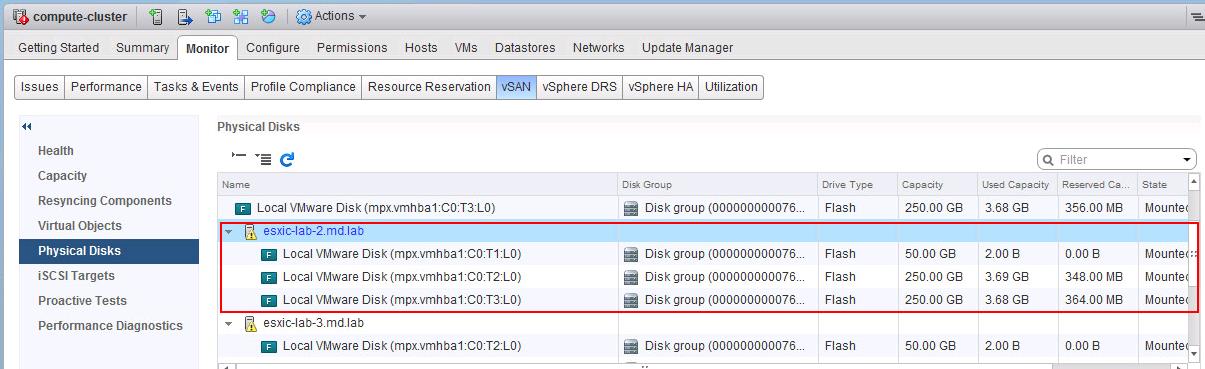This screenshot has width=1205, height=369.
Task: Click the esxic-lab-3.md.lab host warning icon
Action: (250, 323)
